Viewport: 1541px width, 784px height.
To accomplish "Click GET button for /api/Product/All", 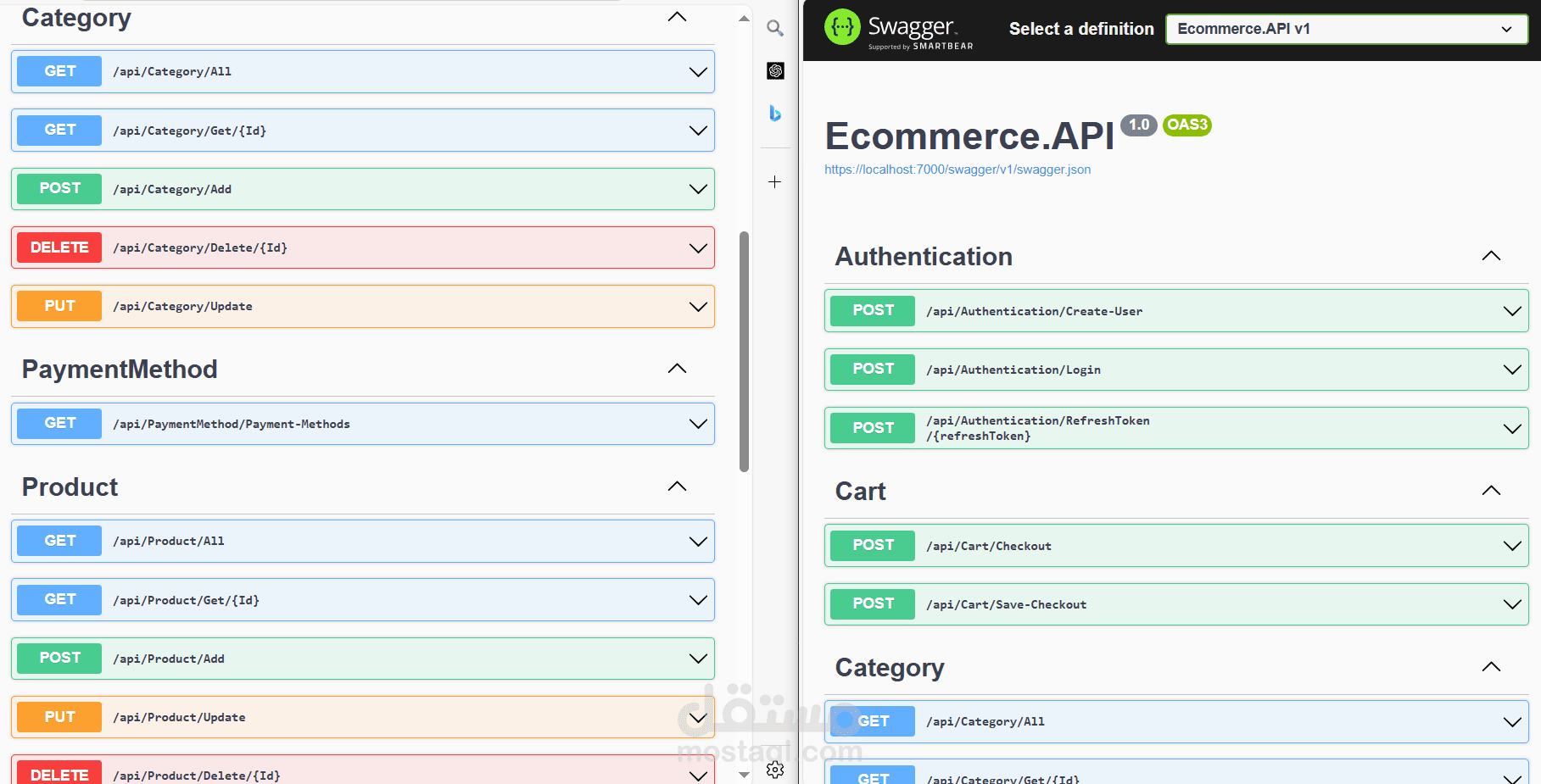I will [x=59, y=541].
